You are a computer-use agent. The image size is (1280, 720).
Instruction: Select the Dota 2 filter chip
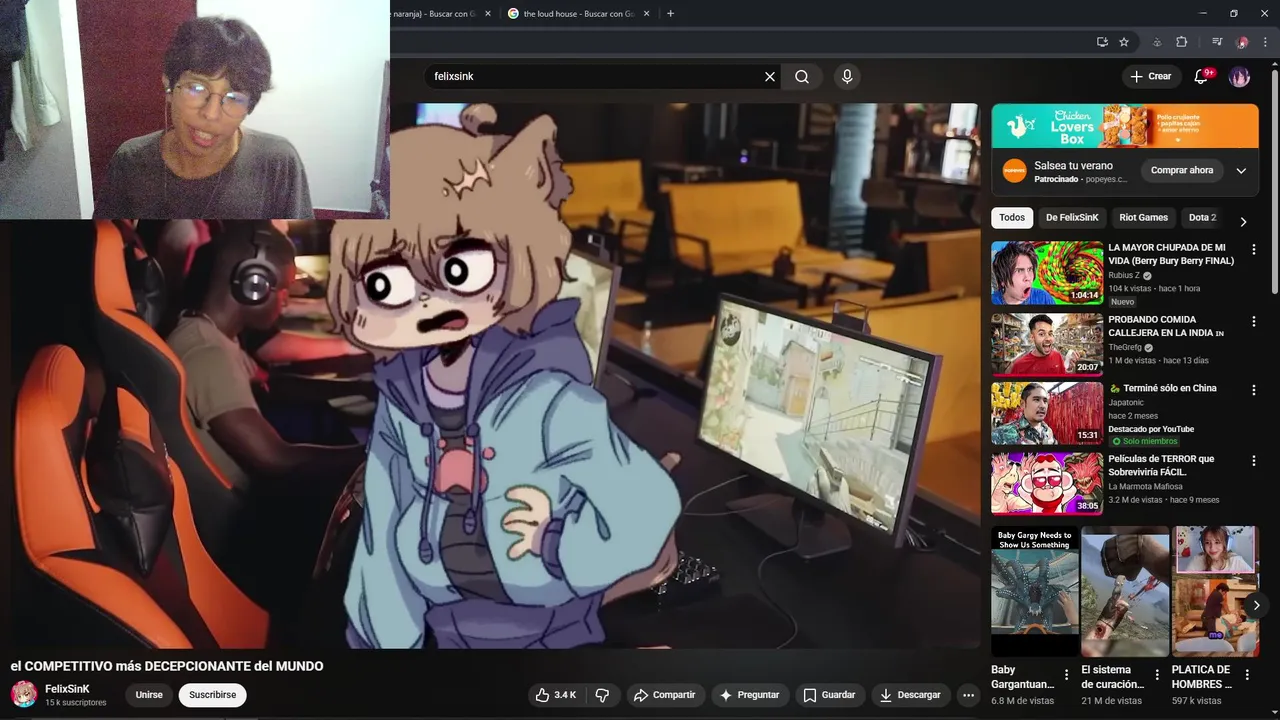pos(1202,218)
